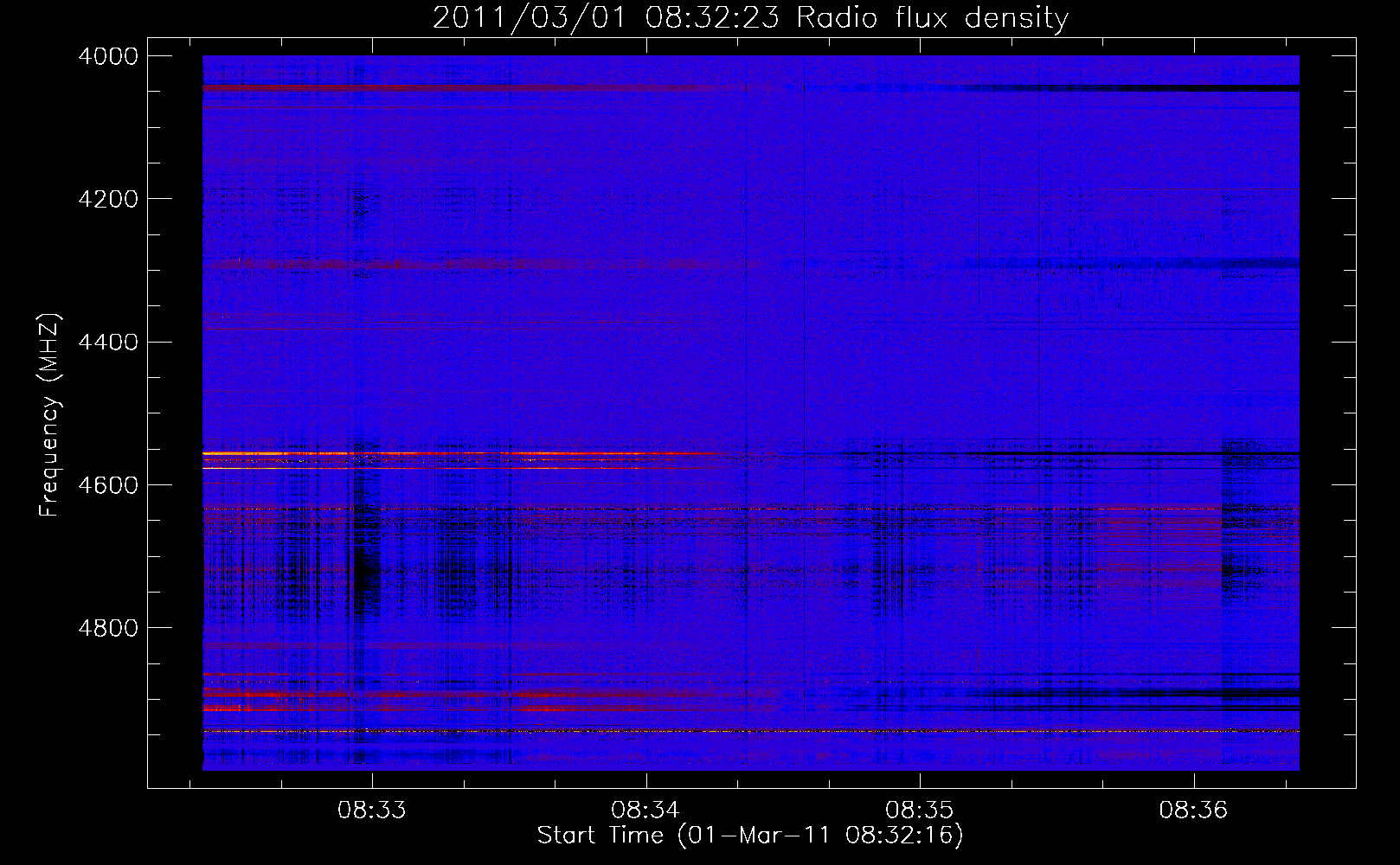Click the 4600 frequency tick label
This screenshot has width=1400, height=865.
pos(108,485)
